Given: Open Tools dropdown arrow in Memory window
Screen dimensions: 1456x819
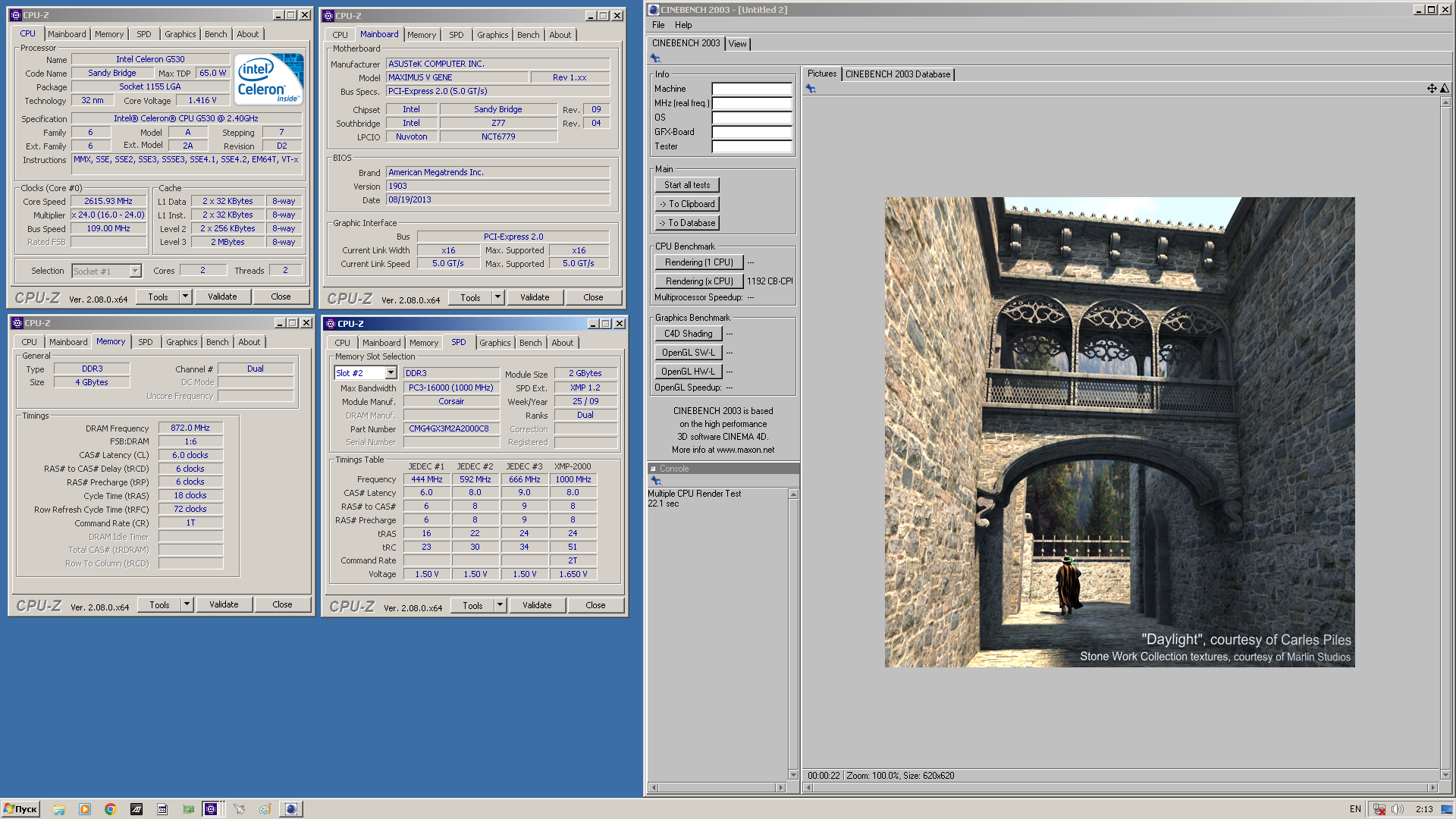Looking at the screenshot, I should (187, 604).
